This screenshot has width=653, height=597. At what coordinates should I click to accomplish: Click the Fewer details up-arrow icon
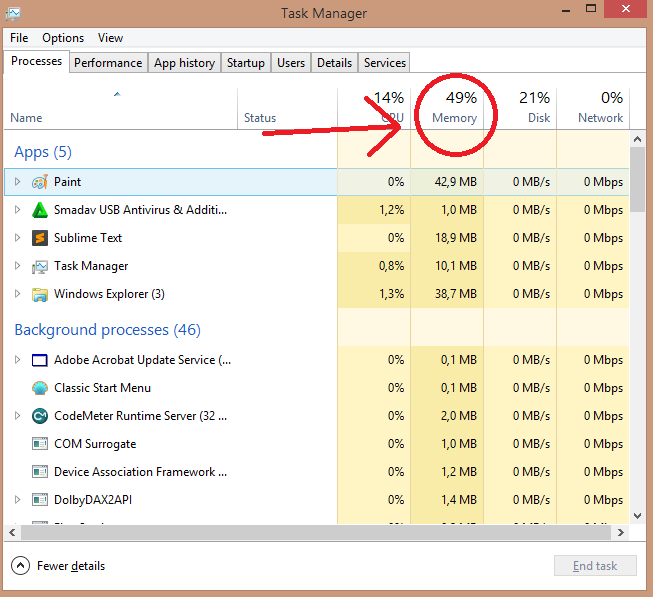coord(20,566)
